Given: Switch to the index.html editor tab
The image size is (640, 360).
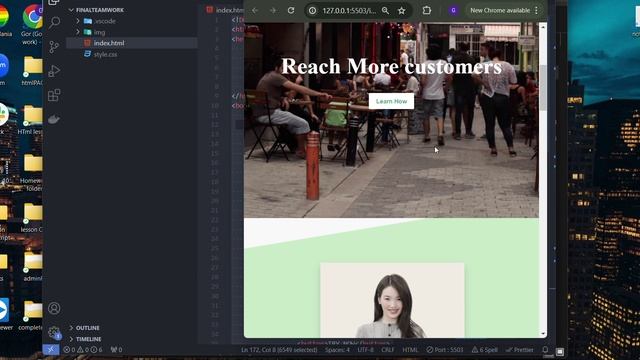Looking at the screenshot, I should coord(224,10).
